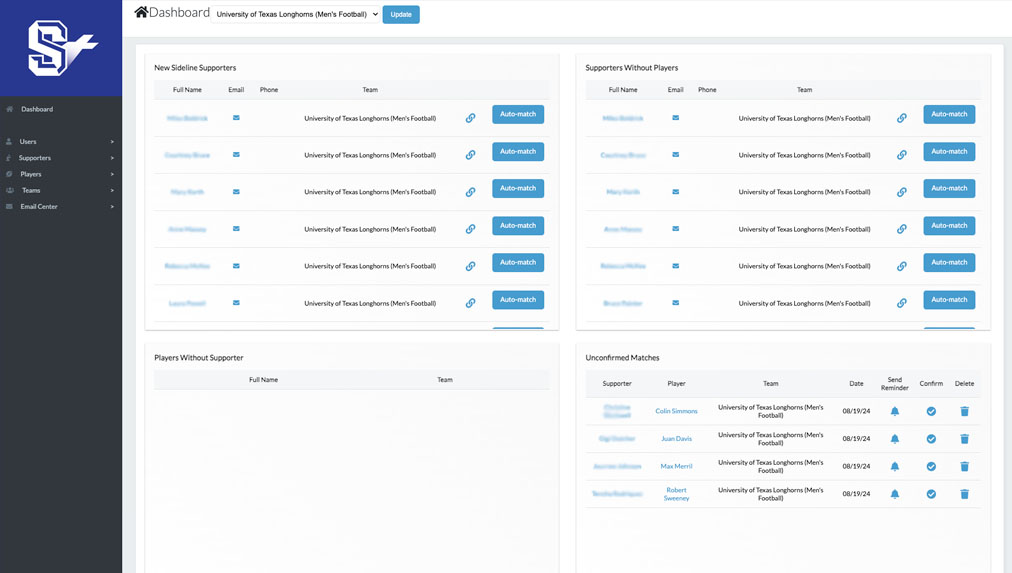
Task: Click email icon in first New Sideline Supporters row
Action: (x=236, y=118)
